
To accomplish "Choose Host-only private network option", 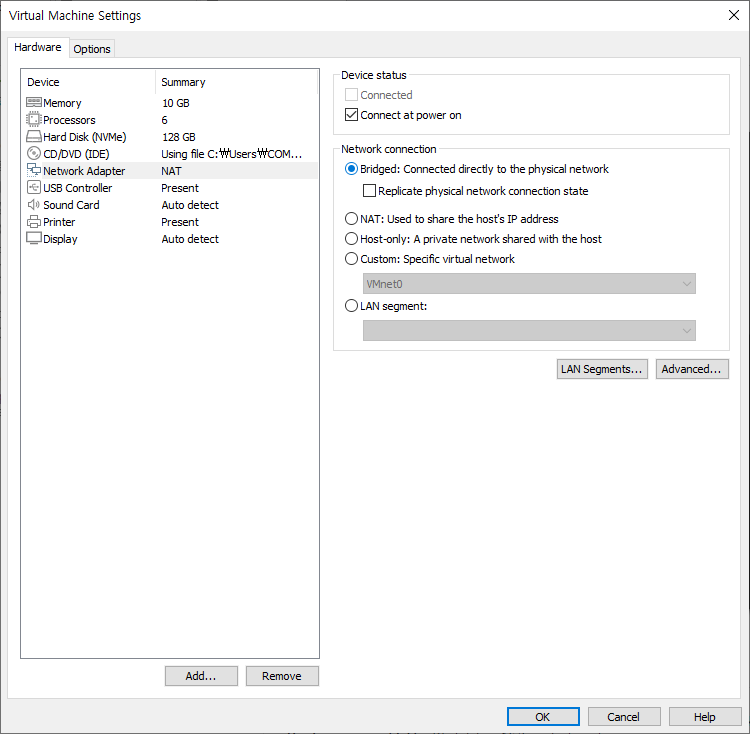I will pyautogui.click(x=351, y=239).
